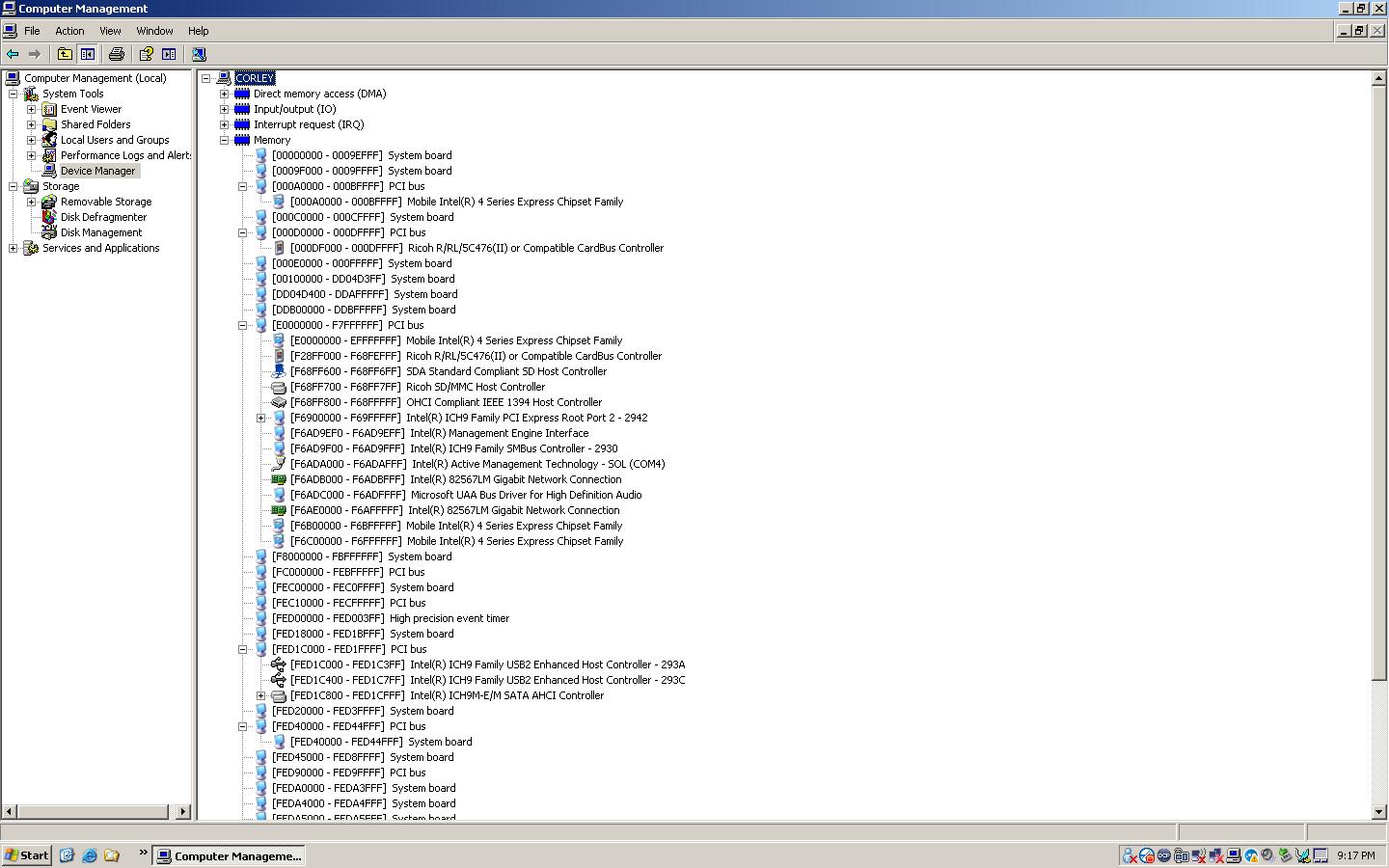Viewport: 1389px width, 868px height.
Task: Click the USB icon for Enhanced Host Controller 293A
Action: pyautogui.click(x=279, y=665)
